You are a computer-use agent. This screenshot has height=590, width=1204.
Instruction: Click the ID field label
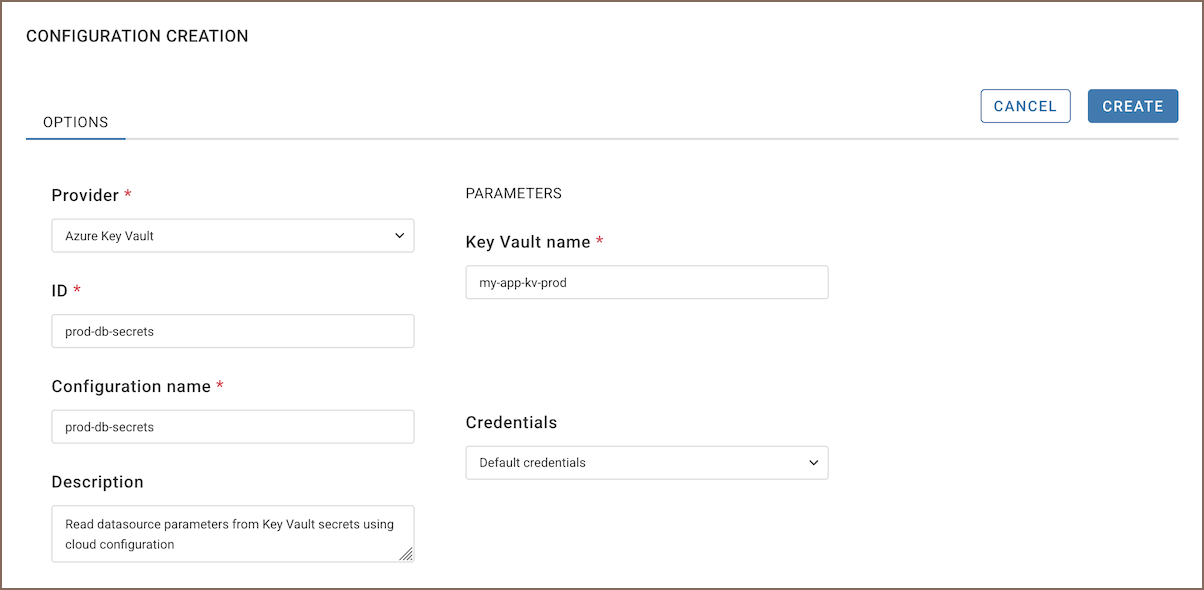tap(59, 290)
